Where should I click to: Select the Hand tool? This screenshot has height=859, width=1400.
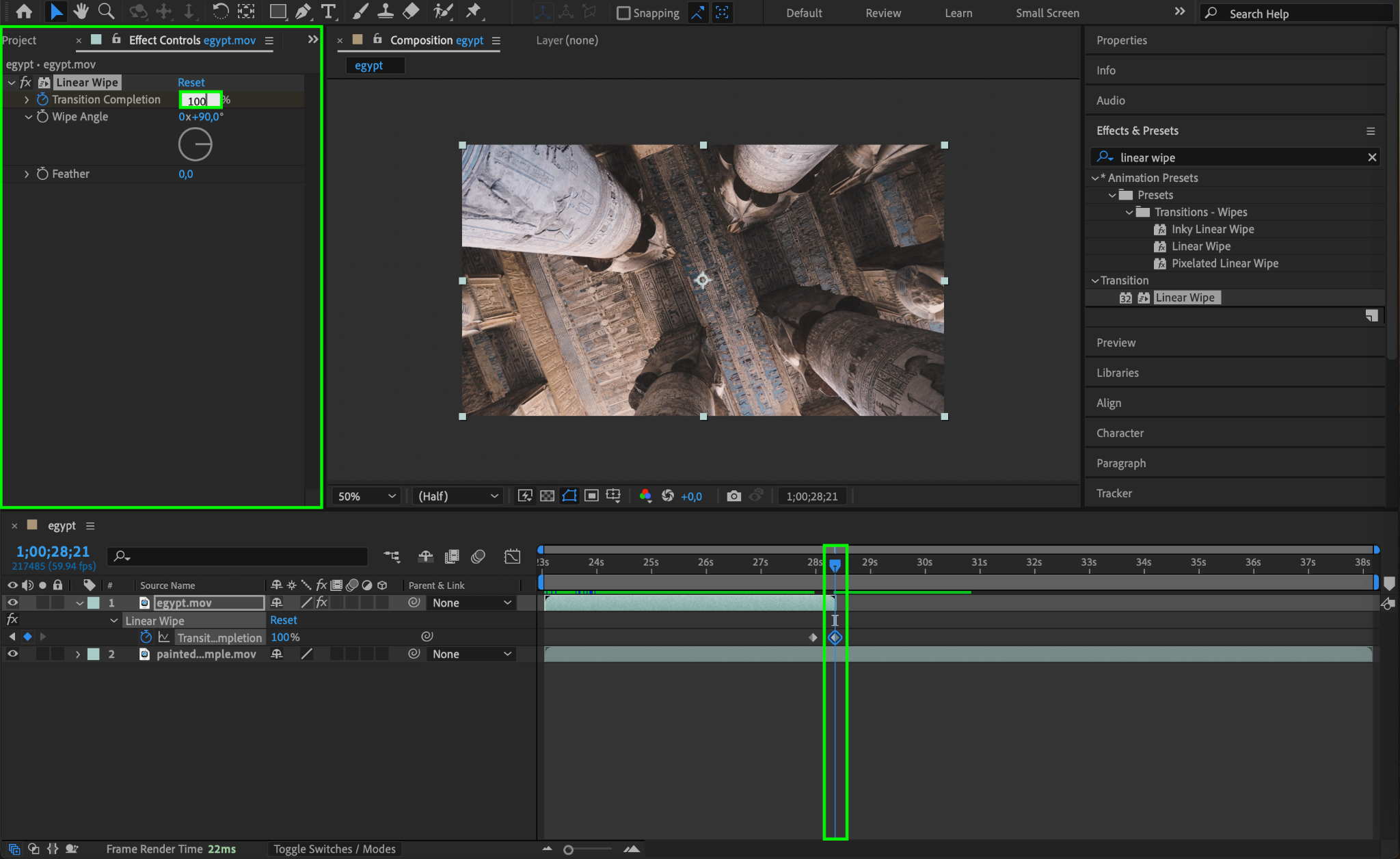tap(81, 11)
